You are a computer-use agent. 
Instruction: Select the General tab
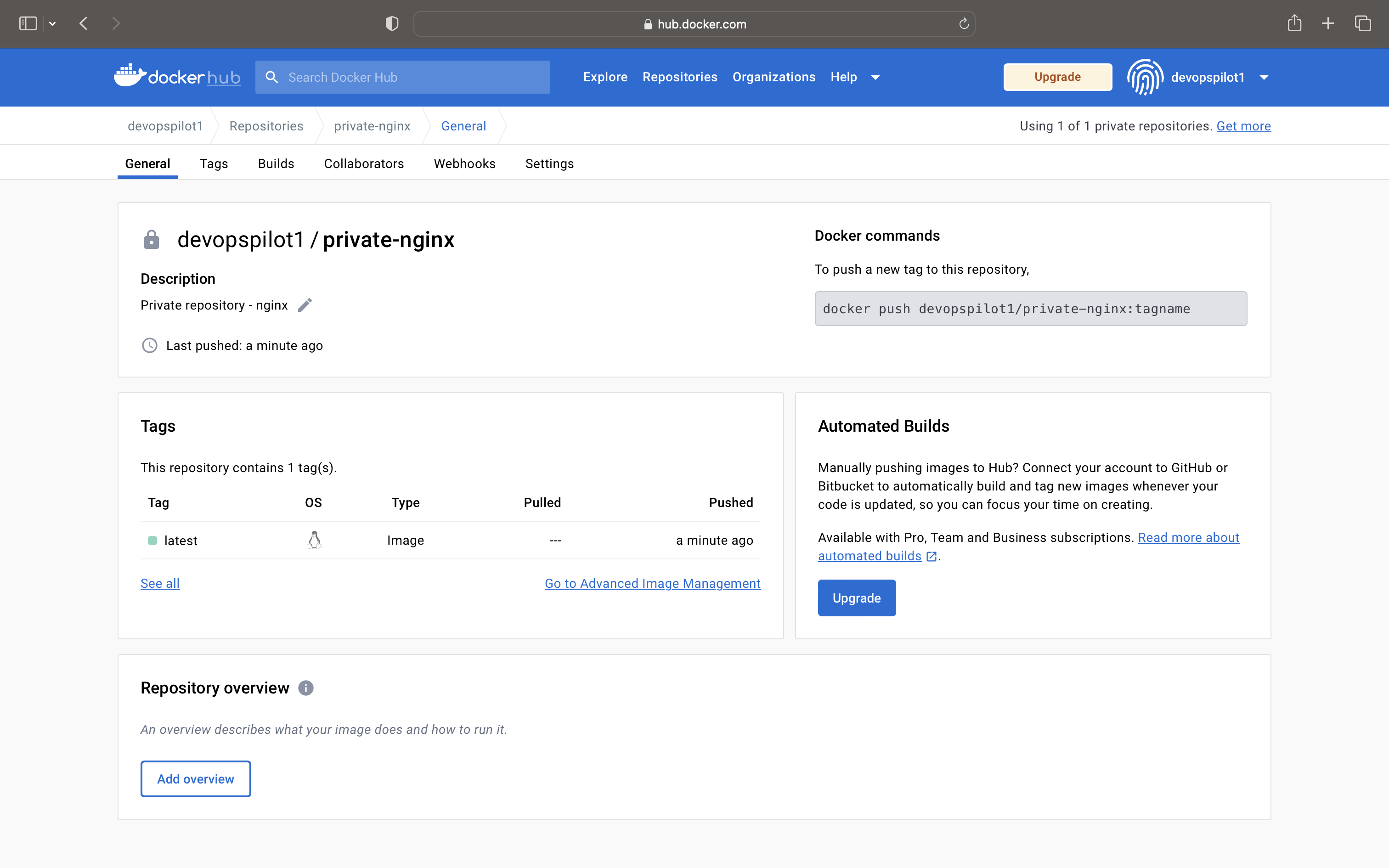147,163
